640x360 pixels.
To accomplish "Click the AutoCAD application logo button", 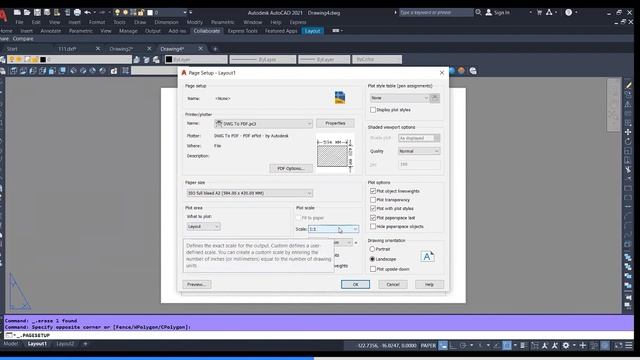I will coord(3,16).
